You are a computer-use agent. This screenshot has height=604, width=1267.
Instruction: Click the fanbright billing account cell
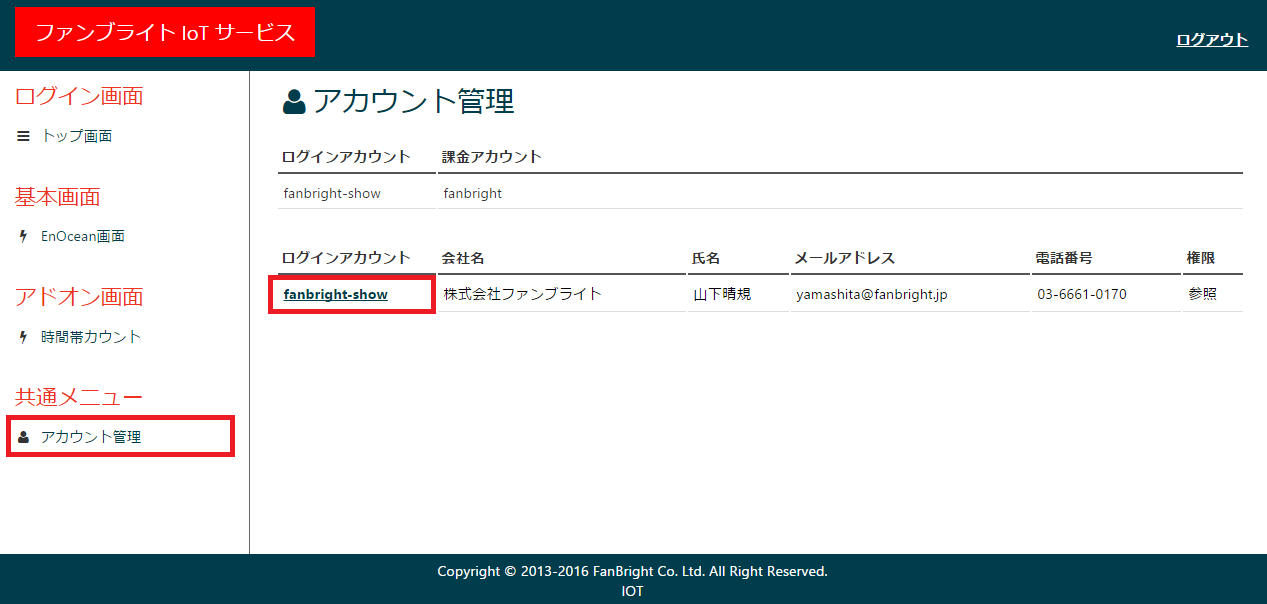(x=473, y=194)
